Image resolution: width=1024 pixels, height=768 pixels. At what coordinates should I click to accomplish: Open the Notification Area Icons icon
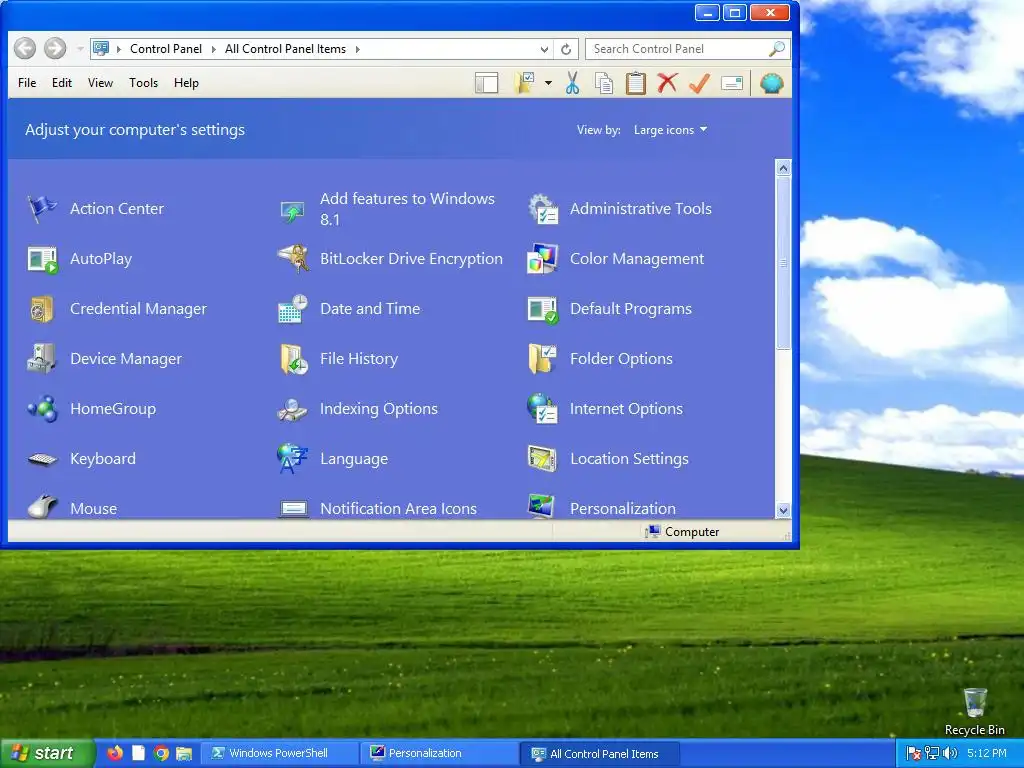coord(292,507)
